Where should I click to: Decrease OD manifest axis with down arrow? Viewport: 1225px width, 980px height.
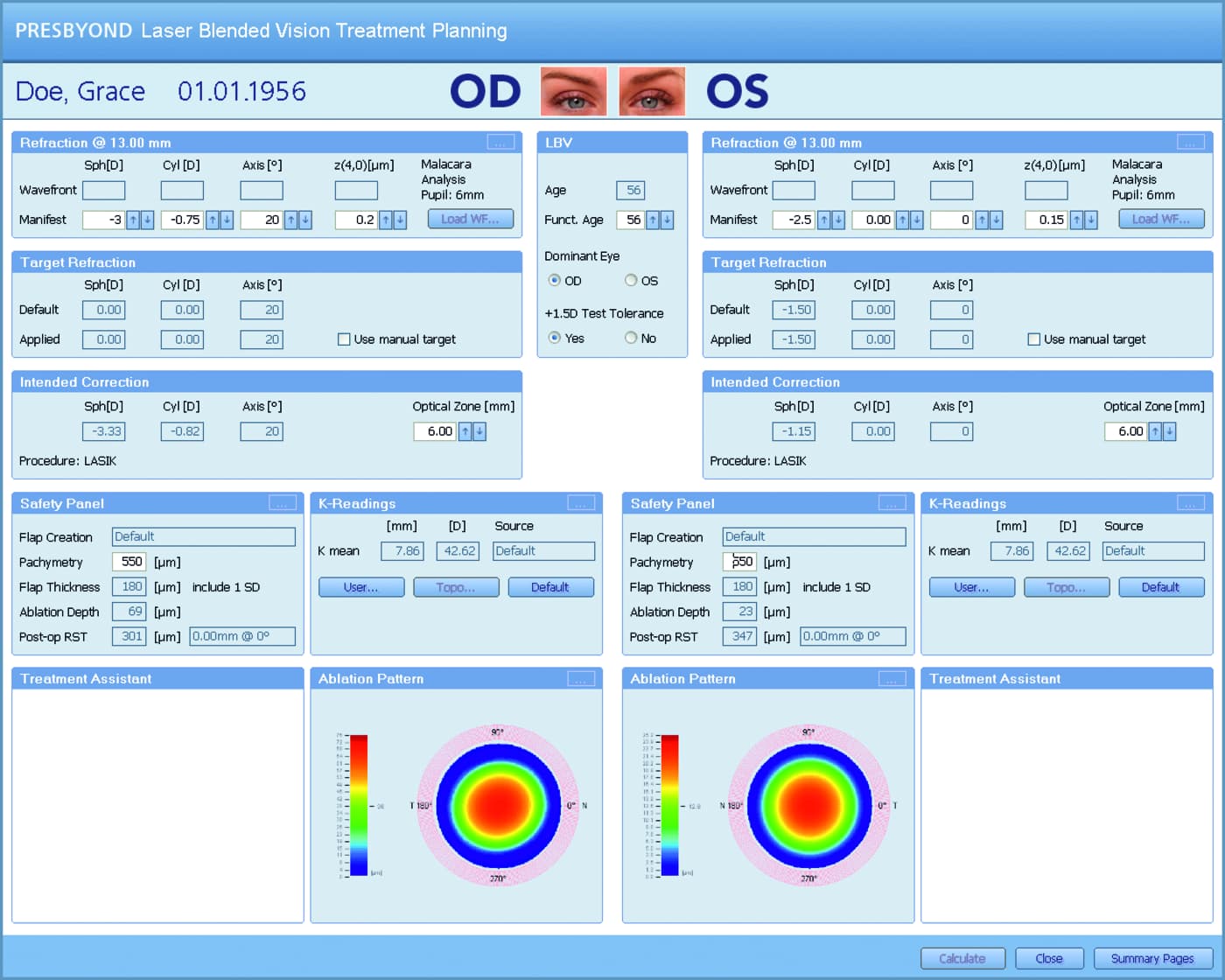305,220
